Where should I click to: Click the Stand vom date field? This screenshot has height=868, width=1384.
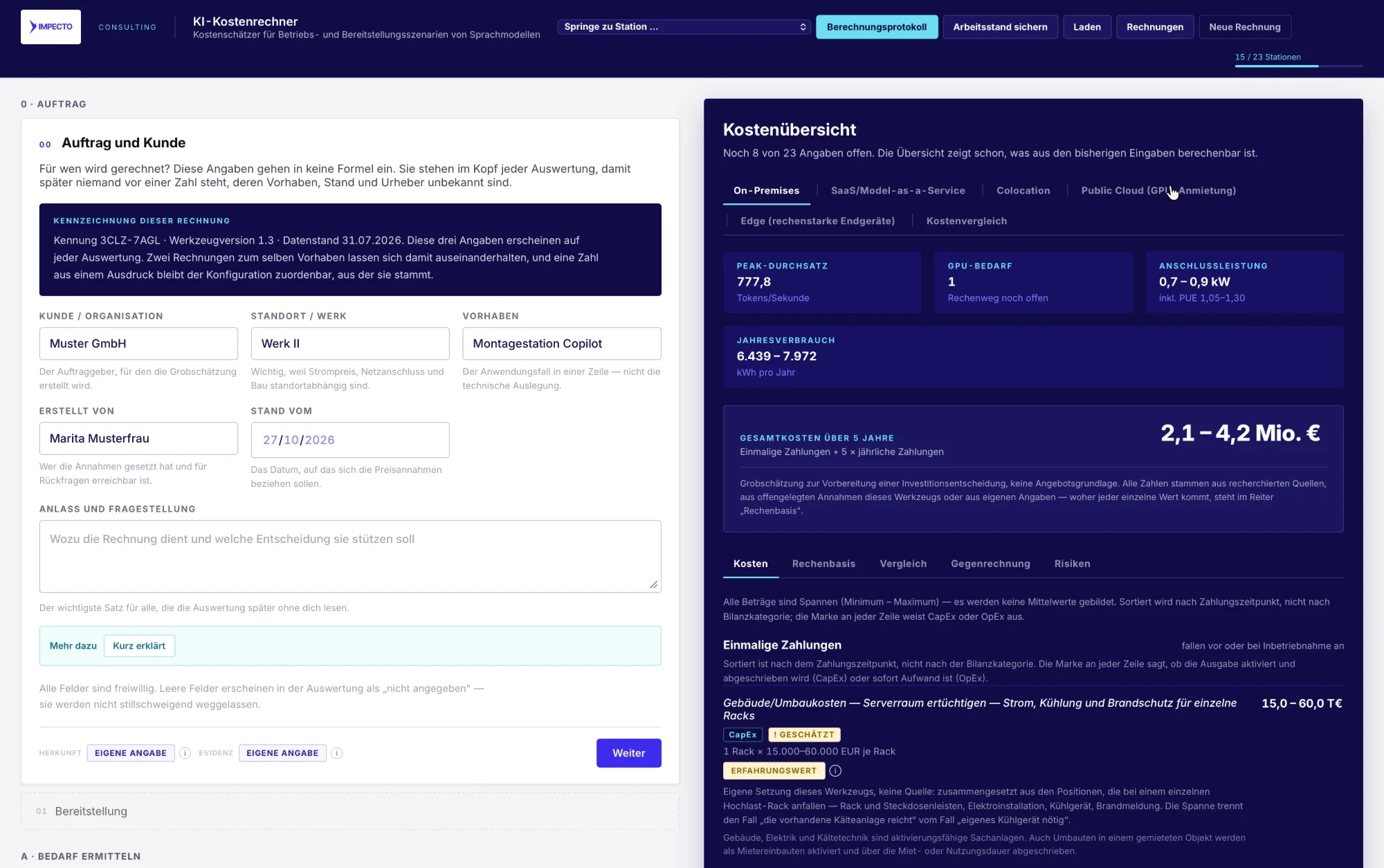click(350, 440)
